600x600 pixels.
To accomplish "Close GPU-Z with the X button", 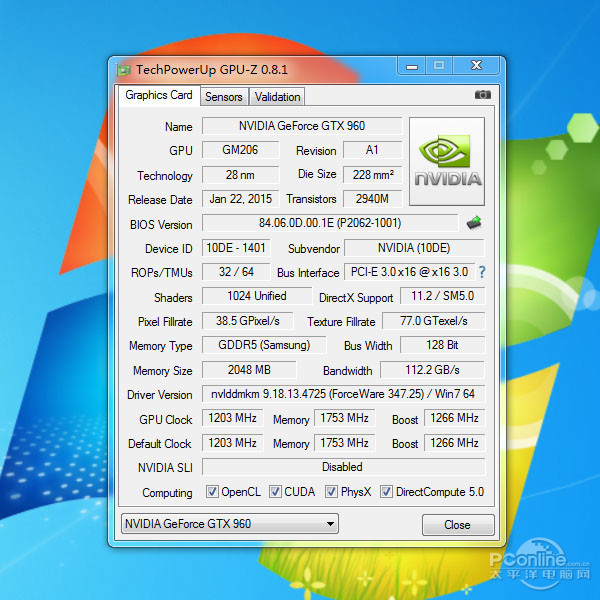I will (x=476, y=66).
